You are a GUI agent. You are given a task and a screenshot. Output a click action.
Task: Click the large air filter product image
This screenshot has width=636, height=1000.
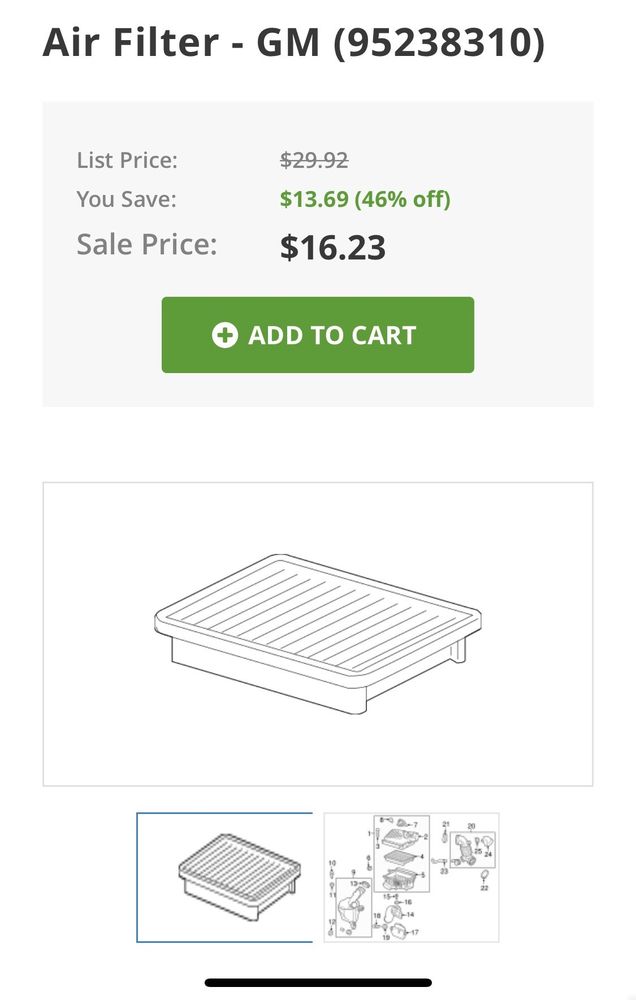(317, 634)
